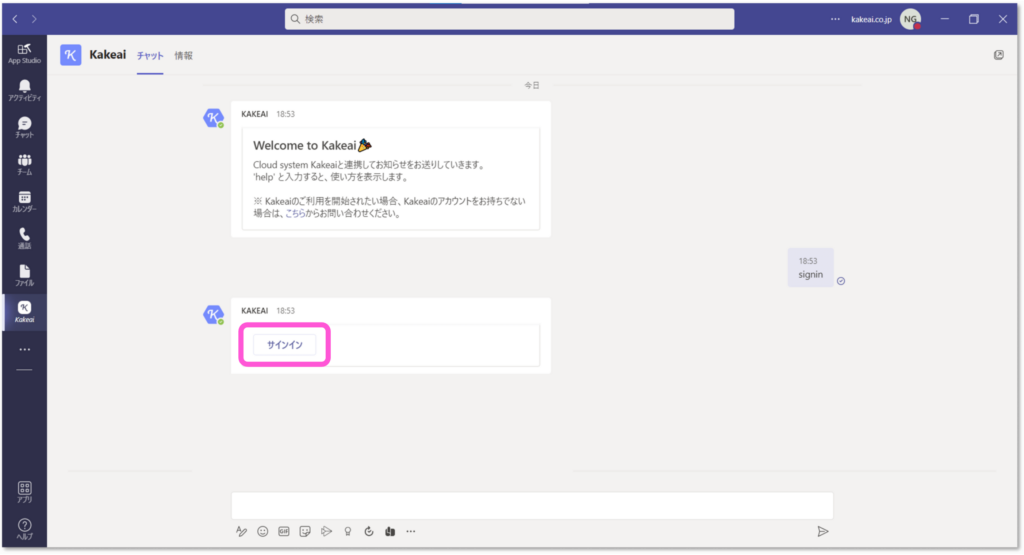The height and width of the screenshot is (555, 1024).
Task: Open settings and more ellipsis in title bar
Action: coord(835,19)
